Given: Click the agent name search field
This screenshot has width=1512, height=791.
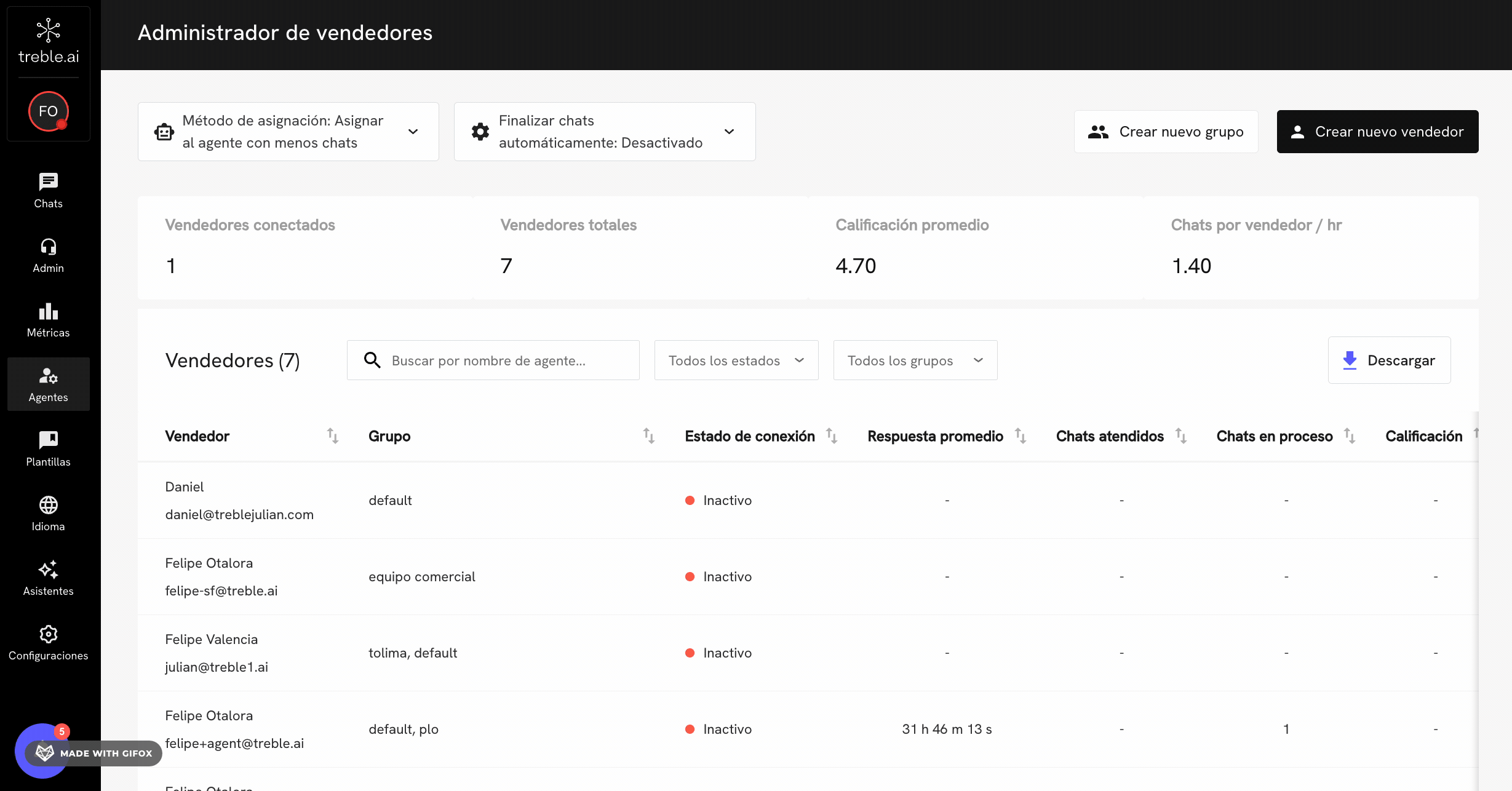Looking at the screenshot, I should [492, 360].
